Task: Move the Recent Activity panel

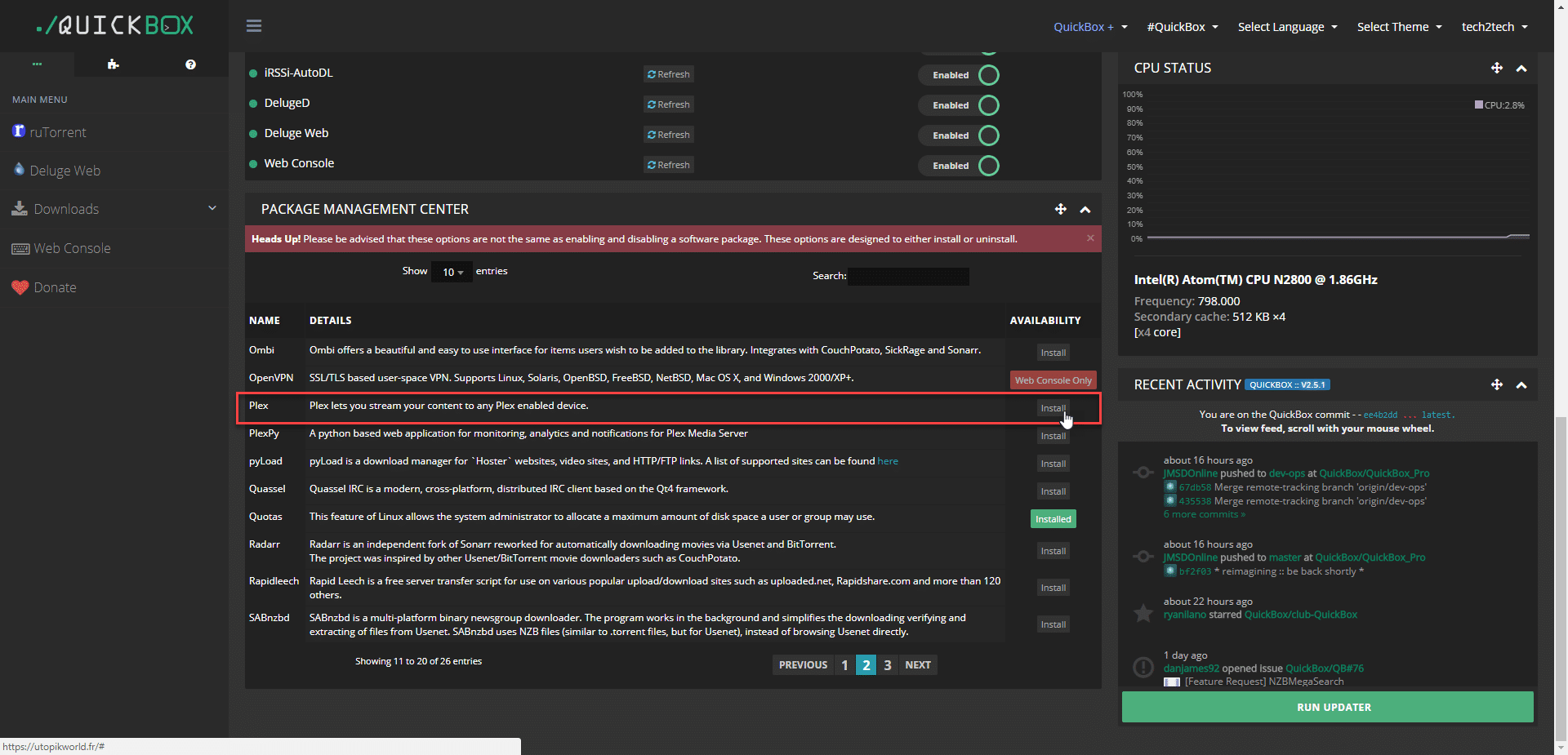Action: coord(1497,384)
